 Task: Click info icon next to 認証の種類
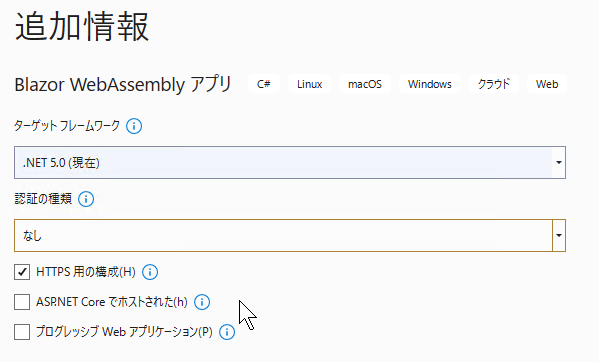[86, 199]
